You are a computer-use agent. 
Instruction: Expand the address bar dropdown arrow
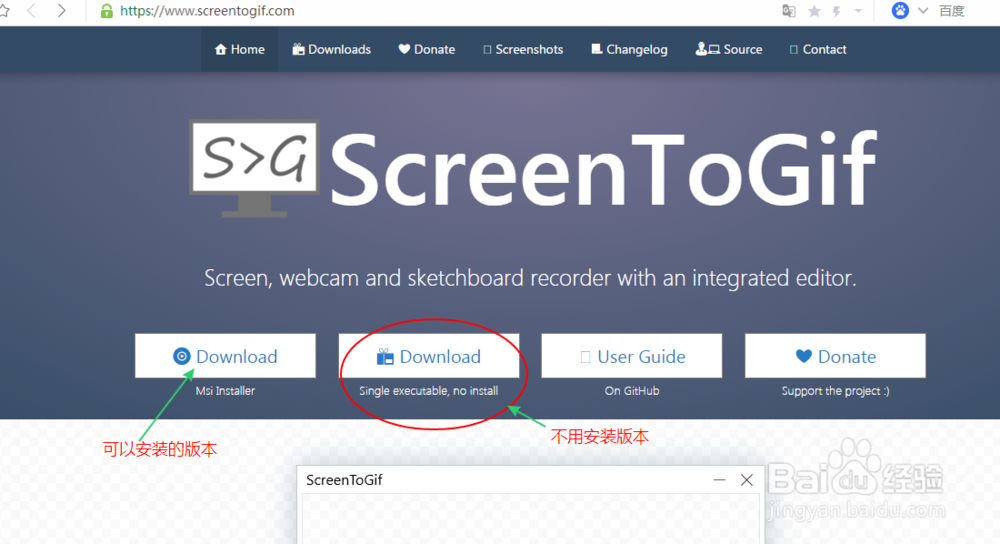tap(858, 11)
